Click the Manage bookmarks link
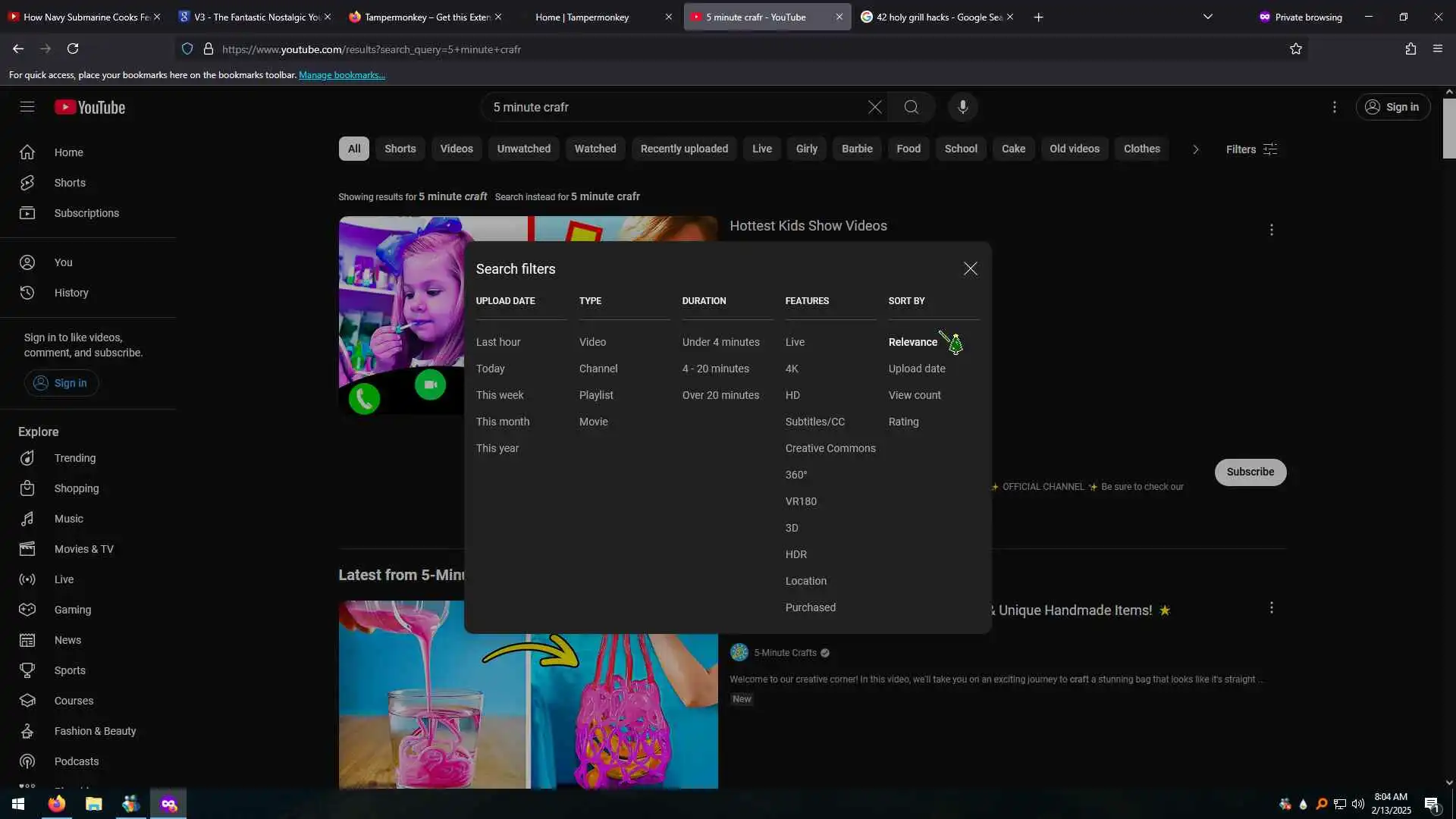The image size is (1456, 819). coord(341,75)
